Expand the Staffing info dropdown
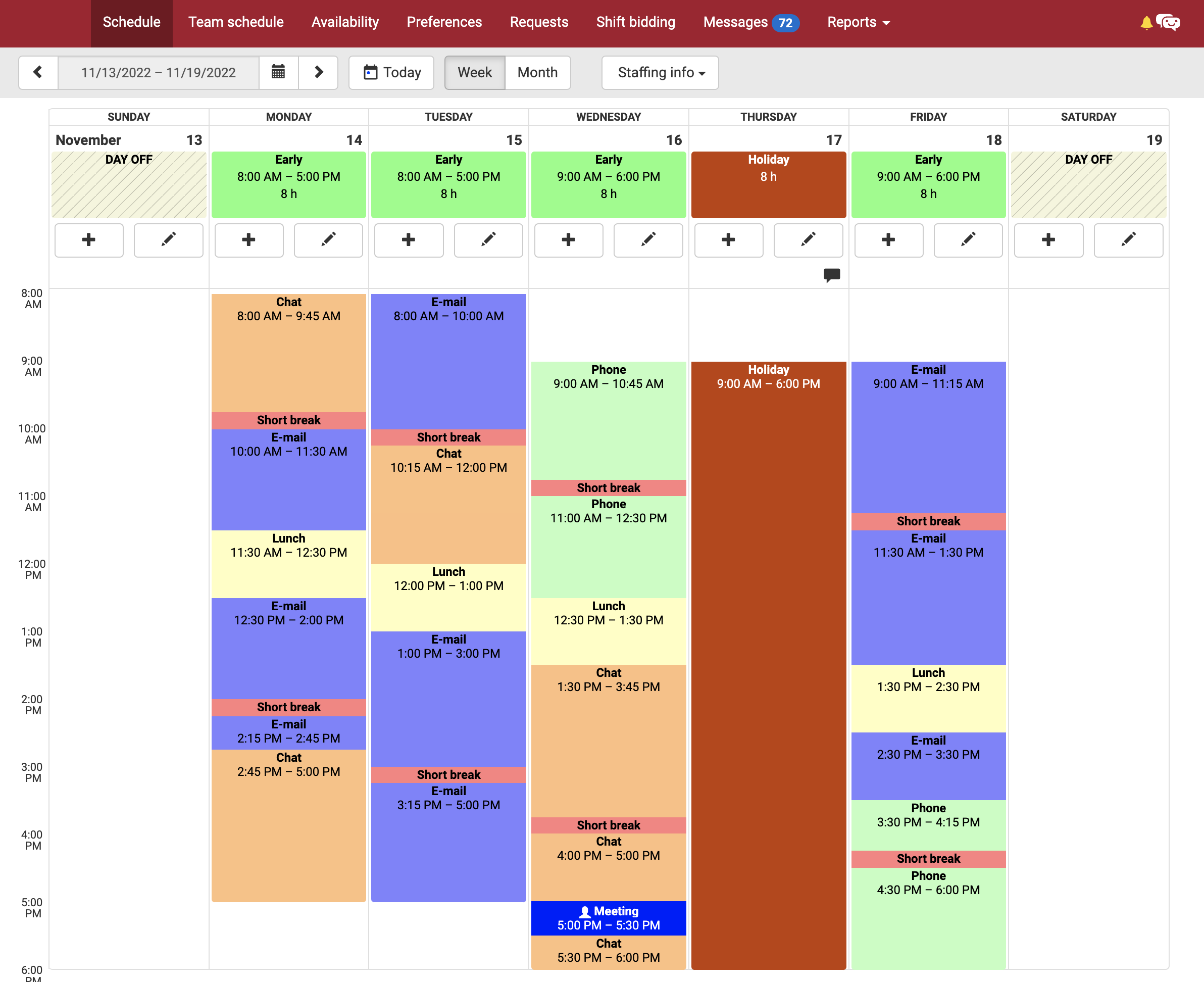 click(x=660, y=72)
